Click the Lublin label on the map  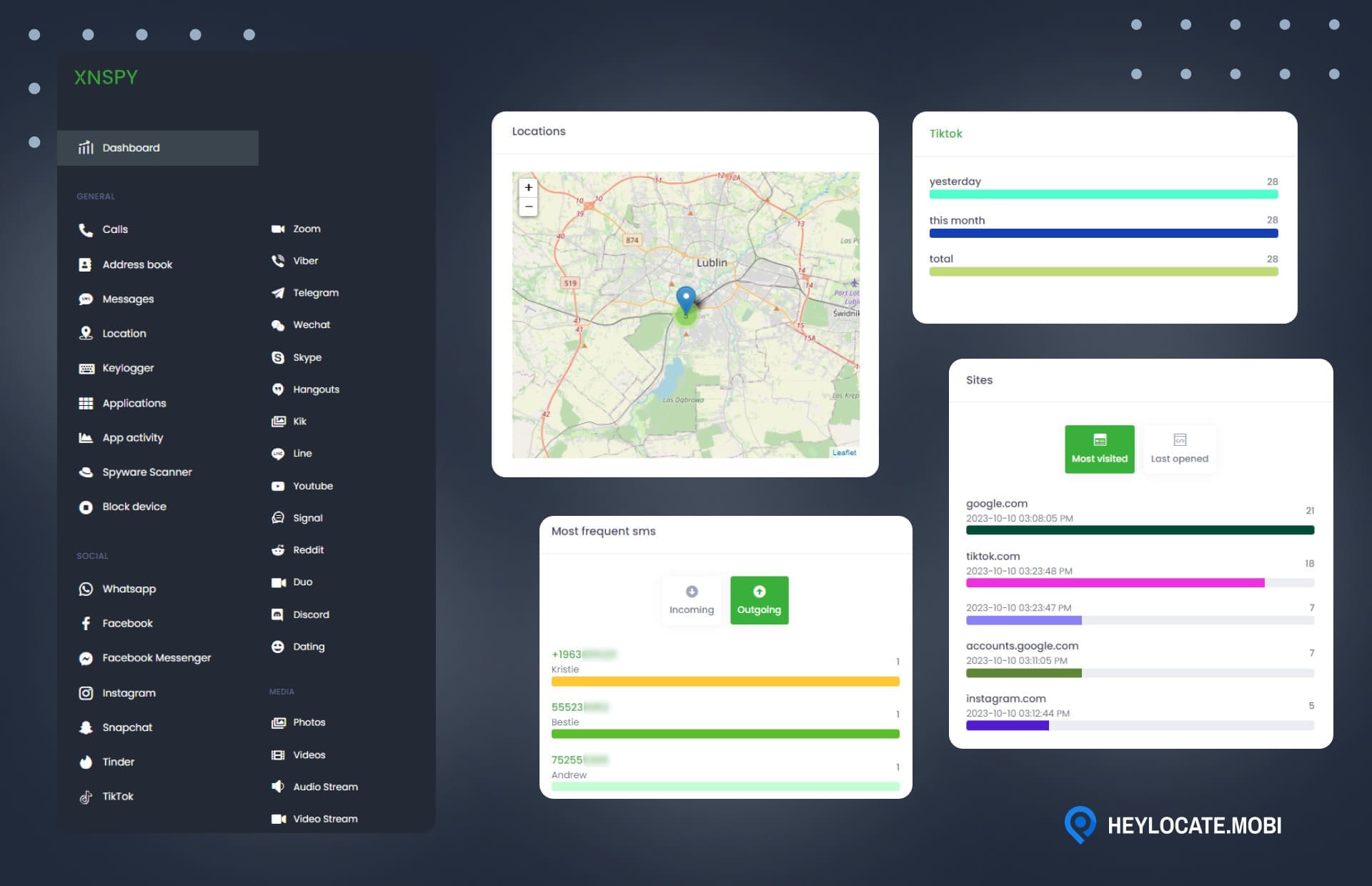pyautogui.click(x=712, y=263)
